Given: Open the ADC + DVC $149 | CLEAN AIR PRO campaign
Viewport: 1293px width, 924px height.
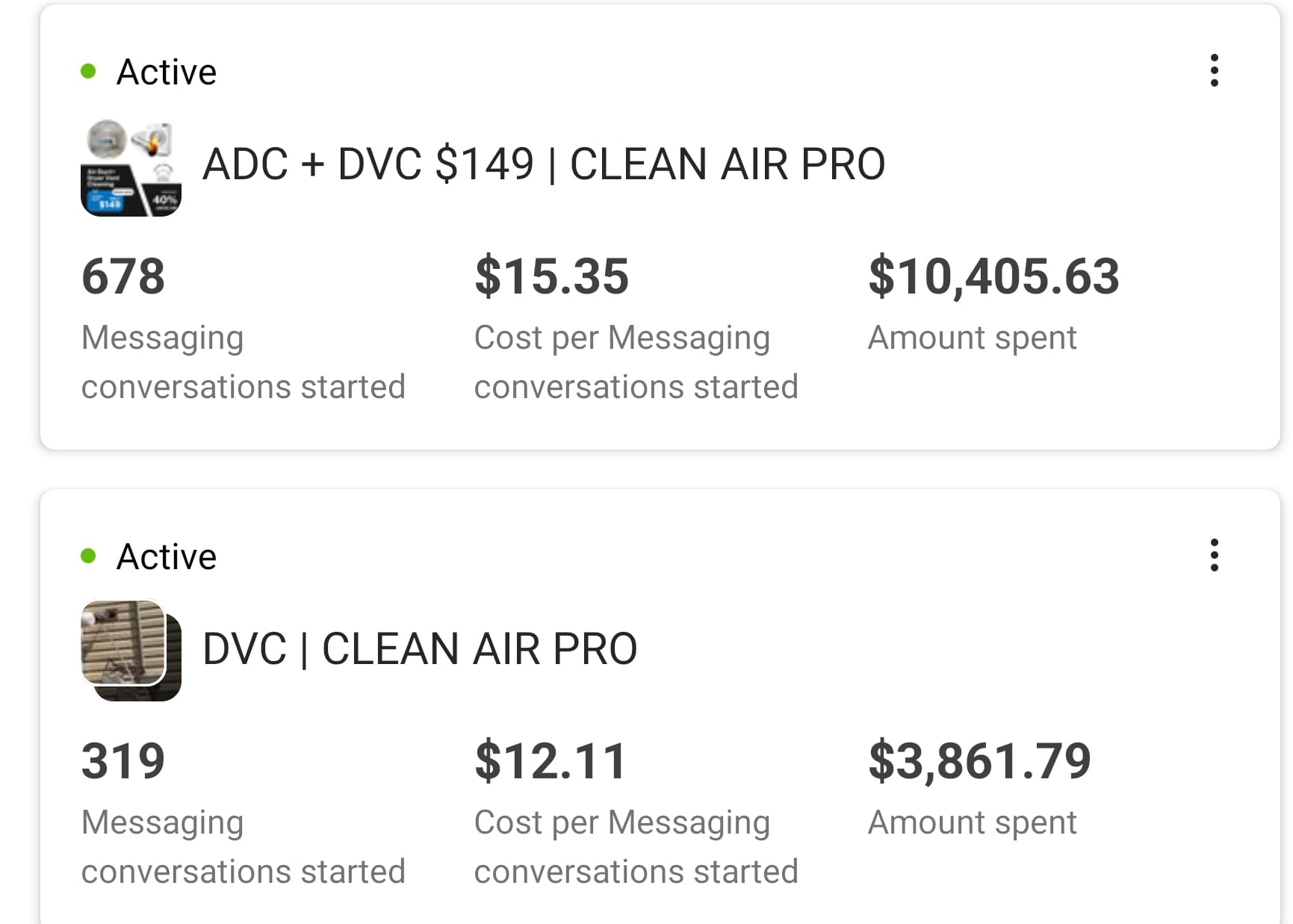Looking at the screenshot, I should (543, 164).
